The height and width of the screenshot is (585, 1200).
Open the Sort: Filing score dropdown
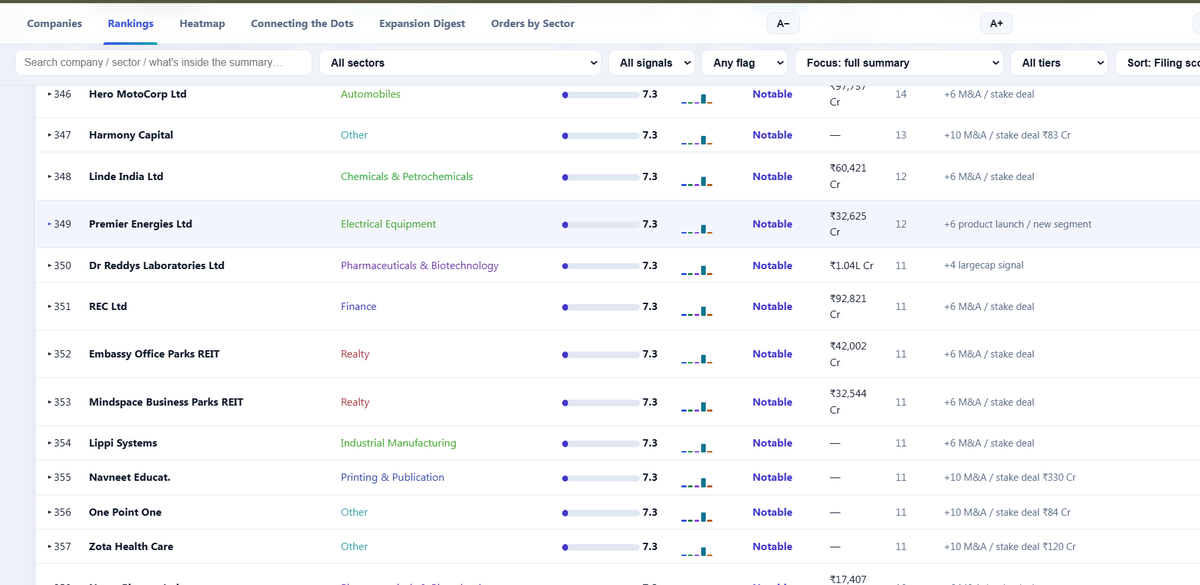[x=1157, y=62]
